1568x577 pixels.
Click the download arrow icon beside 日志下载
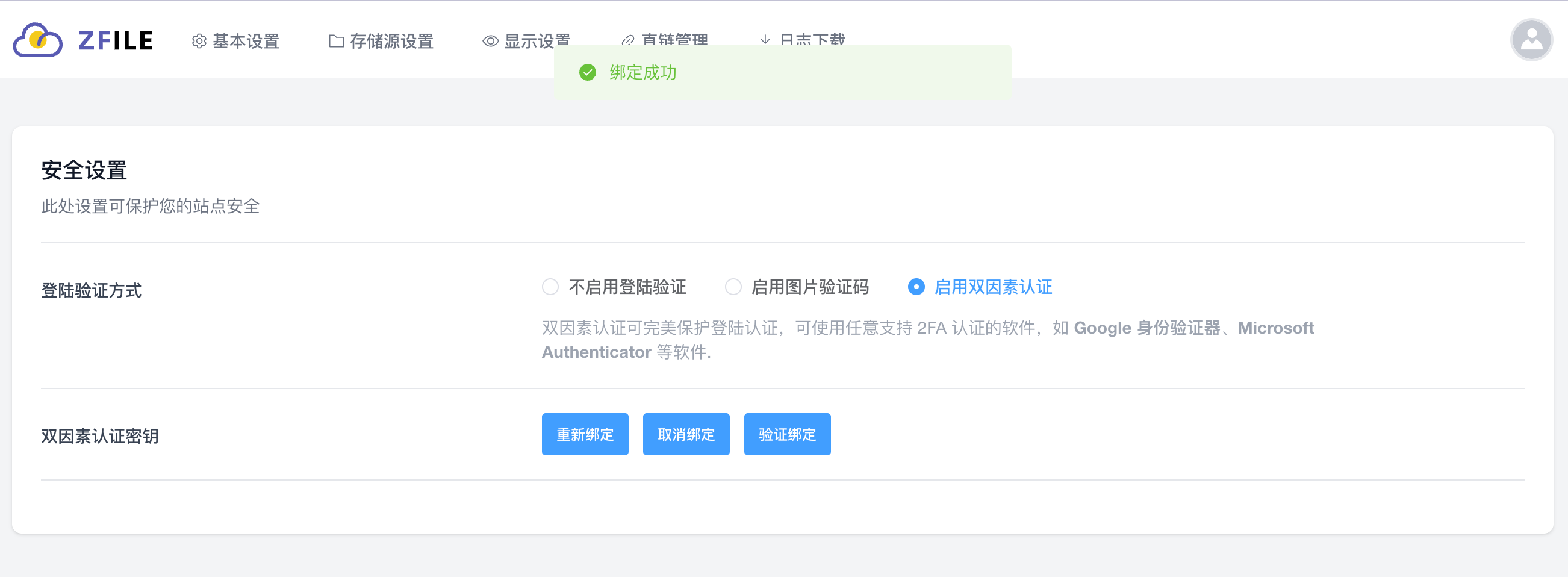[765, 41]
